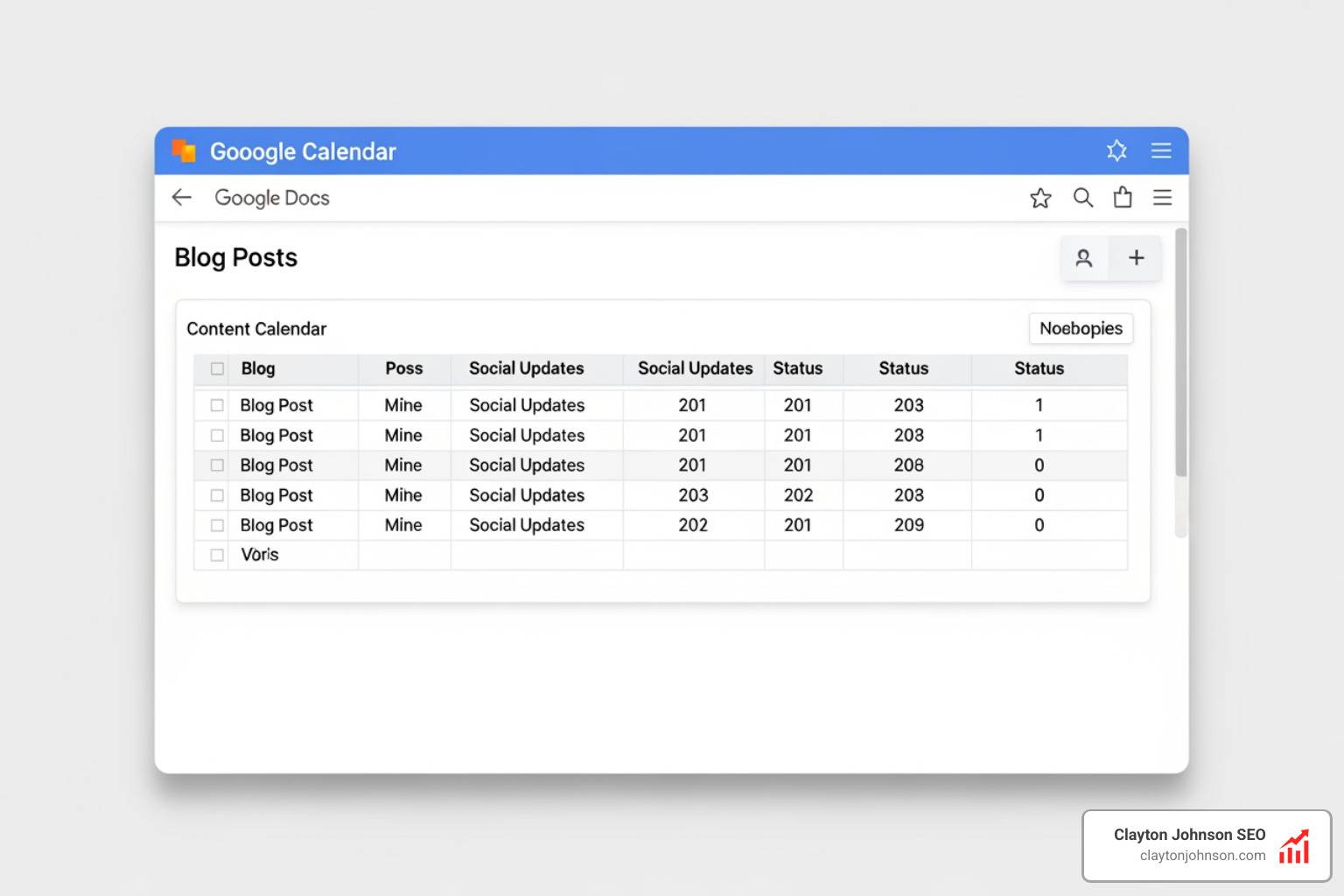The width and height of the screenshot is (1344, 896).
Task: Click the Poss column header
Action: [x=404, y=369]
